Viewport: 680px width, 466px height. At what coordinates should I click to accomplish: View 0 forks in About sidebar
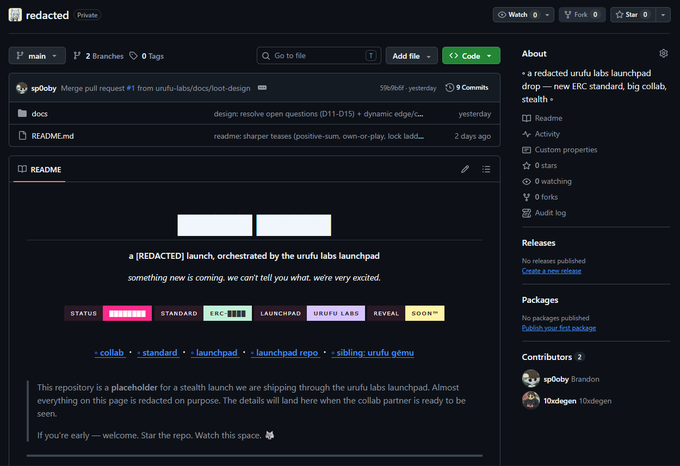(x=540, y=197)
